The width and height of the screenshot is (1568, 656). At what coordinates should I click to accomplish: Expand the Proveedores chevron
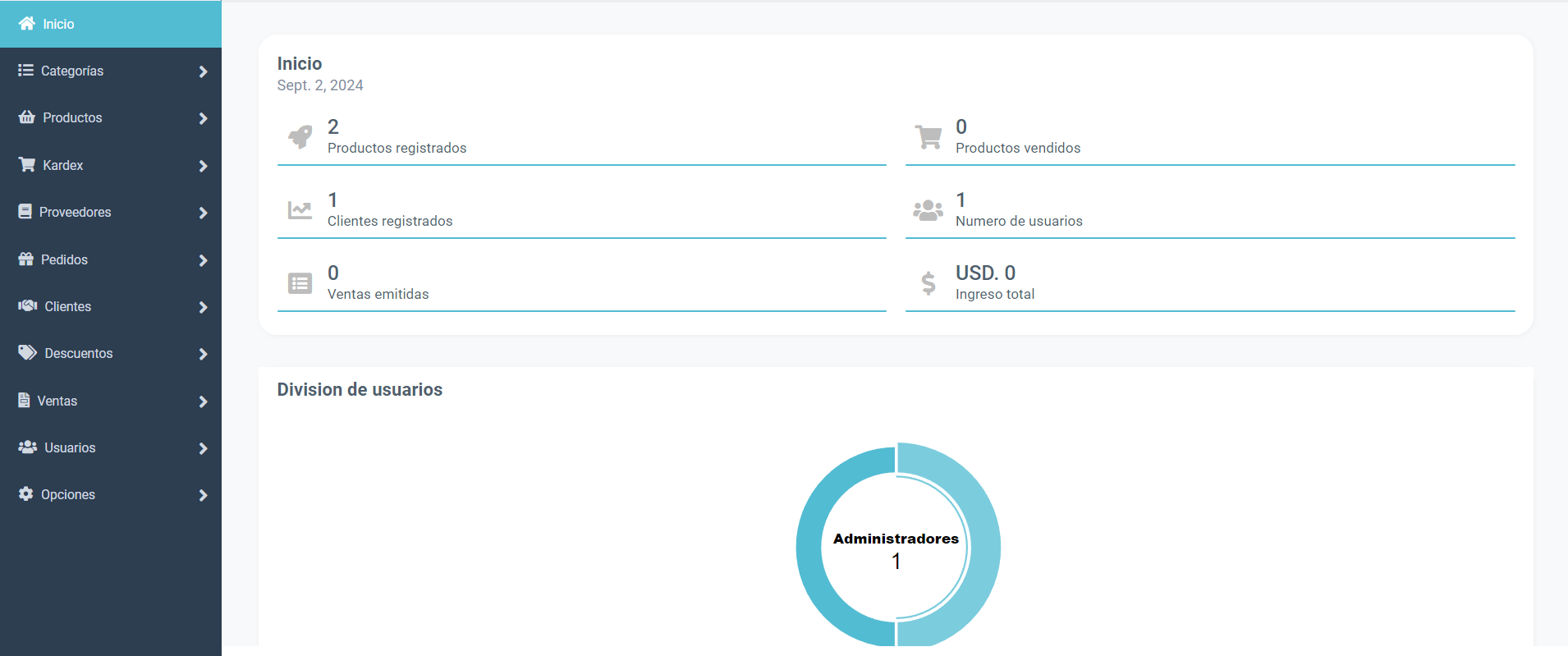click(203, 213)
